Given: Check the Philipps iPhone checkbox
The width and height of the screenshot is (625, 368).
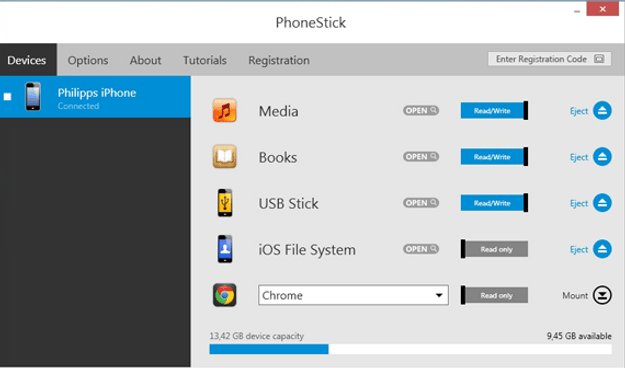Looking at the screenshot, I should pyautogui.click(x=8, y=96).
